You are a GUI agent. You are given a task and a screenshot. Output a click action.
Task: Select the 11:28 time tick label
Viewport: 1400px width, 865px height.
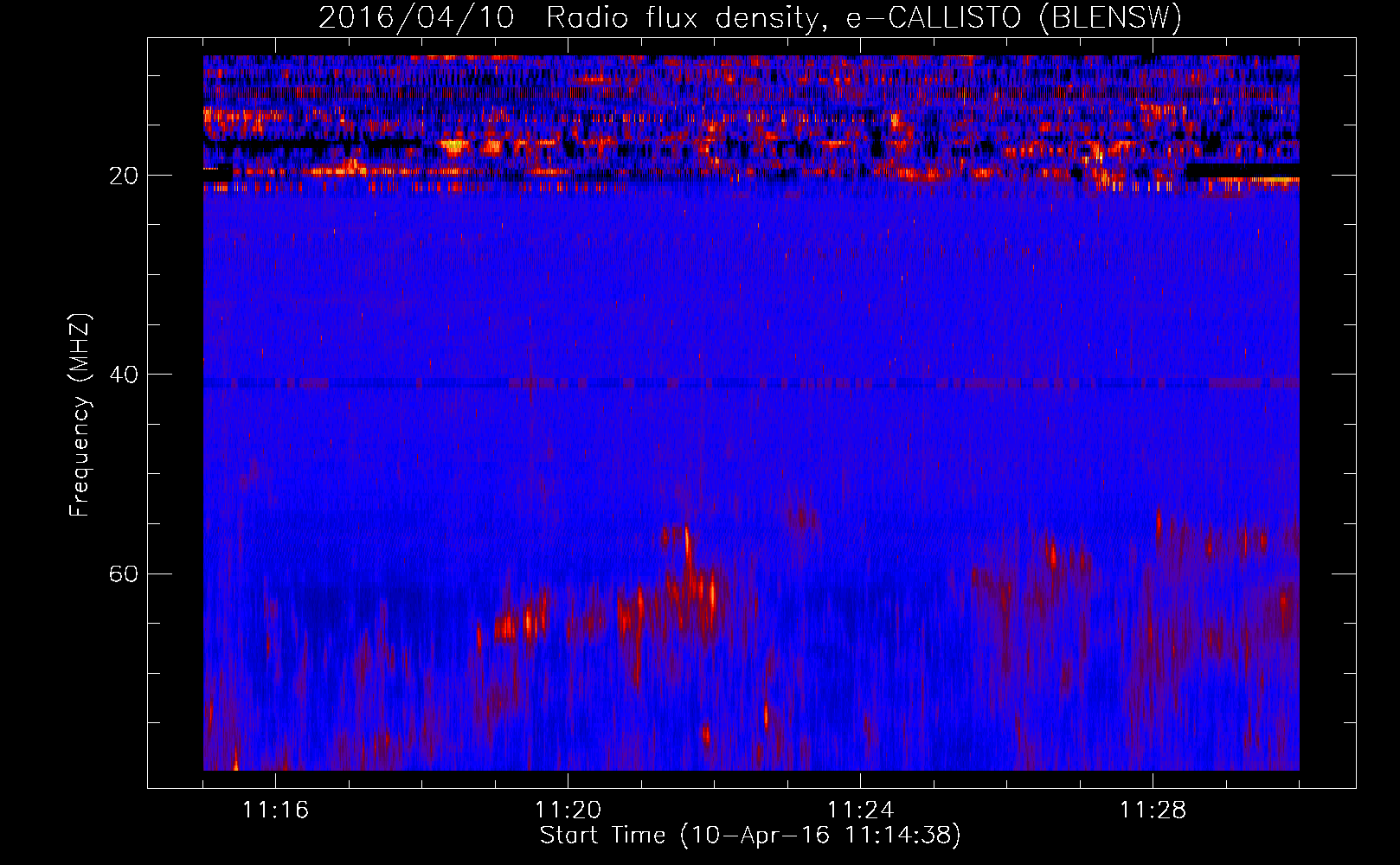point(1153,811)
